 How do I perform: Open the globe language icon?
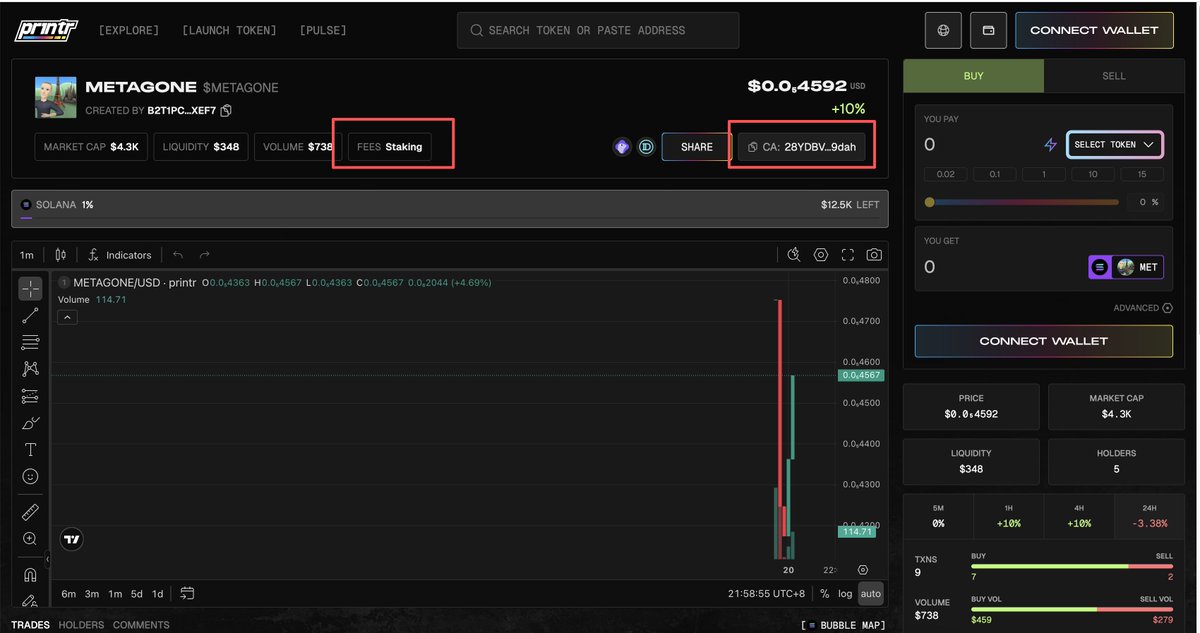[x=943, y=30]
